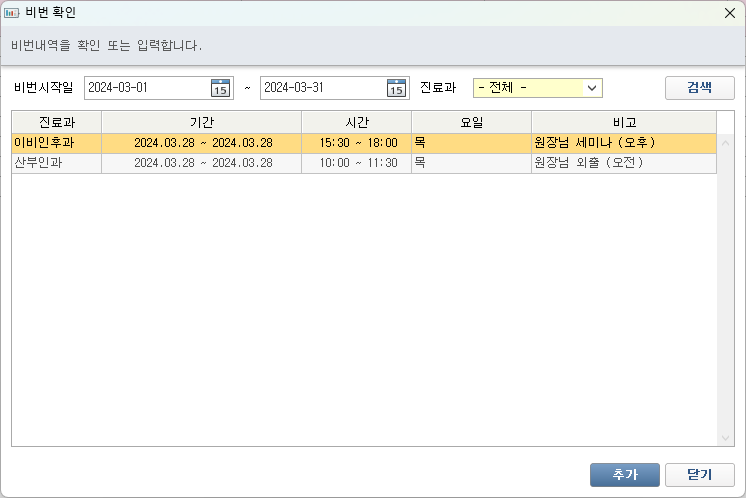This screenshot has width=746, height=498.
Task: Expand the 진료과 department dropdown
Action: pos(592,88)
